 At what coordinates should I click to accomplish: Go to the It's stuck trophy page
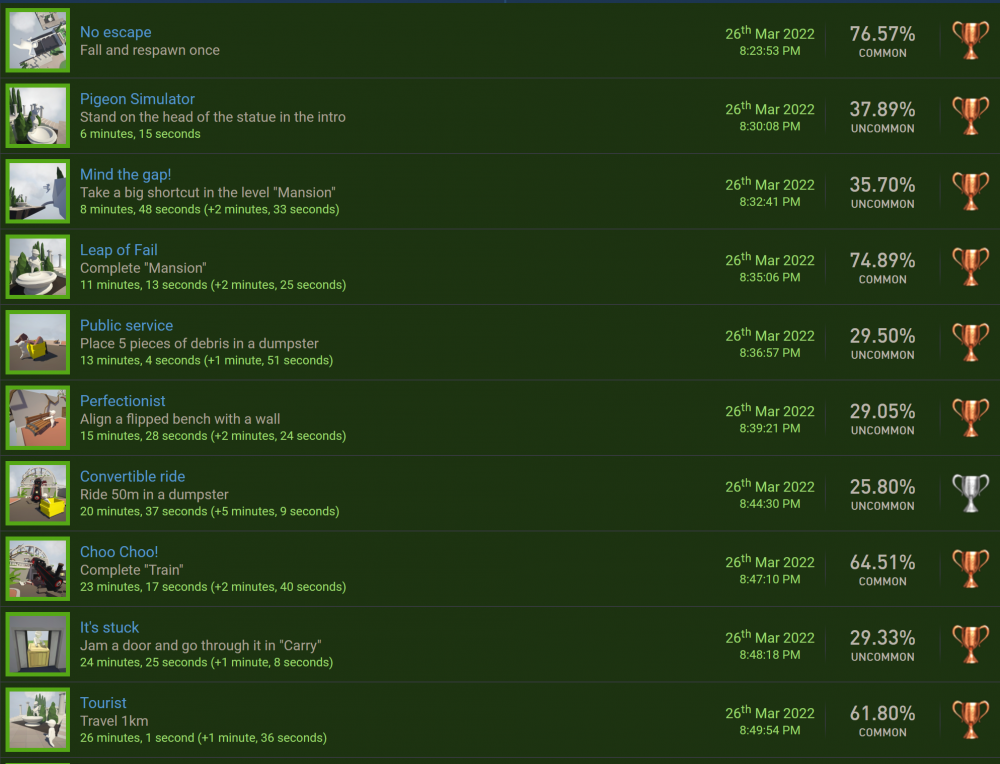coord(109,627)
